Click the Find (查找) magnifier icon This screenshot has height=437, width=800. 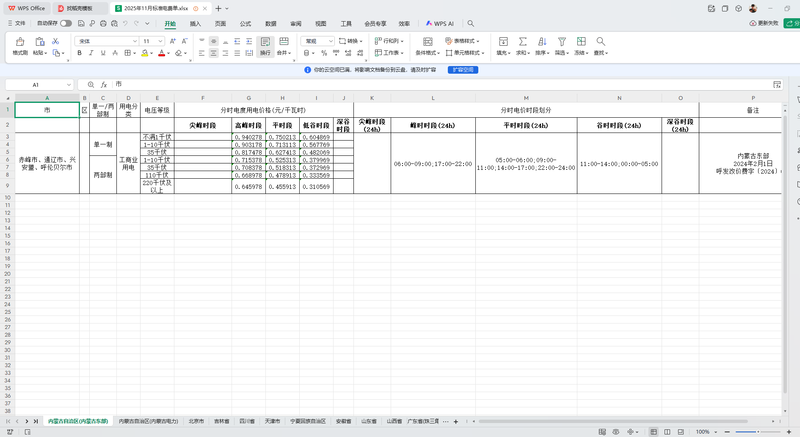coord(600,42)
